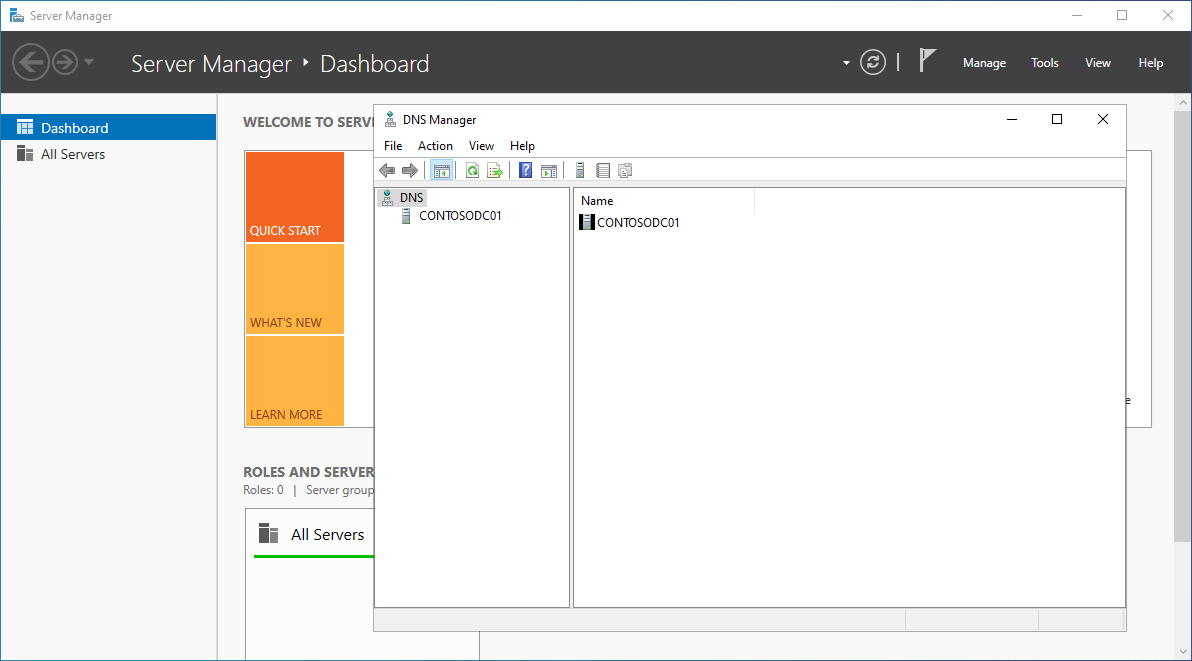
Task: Toggle the Show/Hide Console Tree icon
Action: 442,170
